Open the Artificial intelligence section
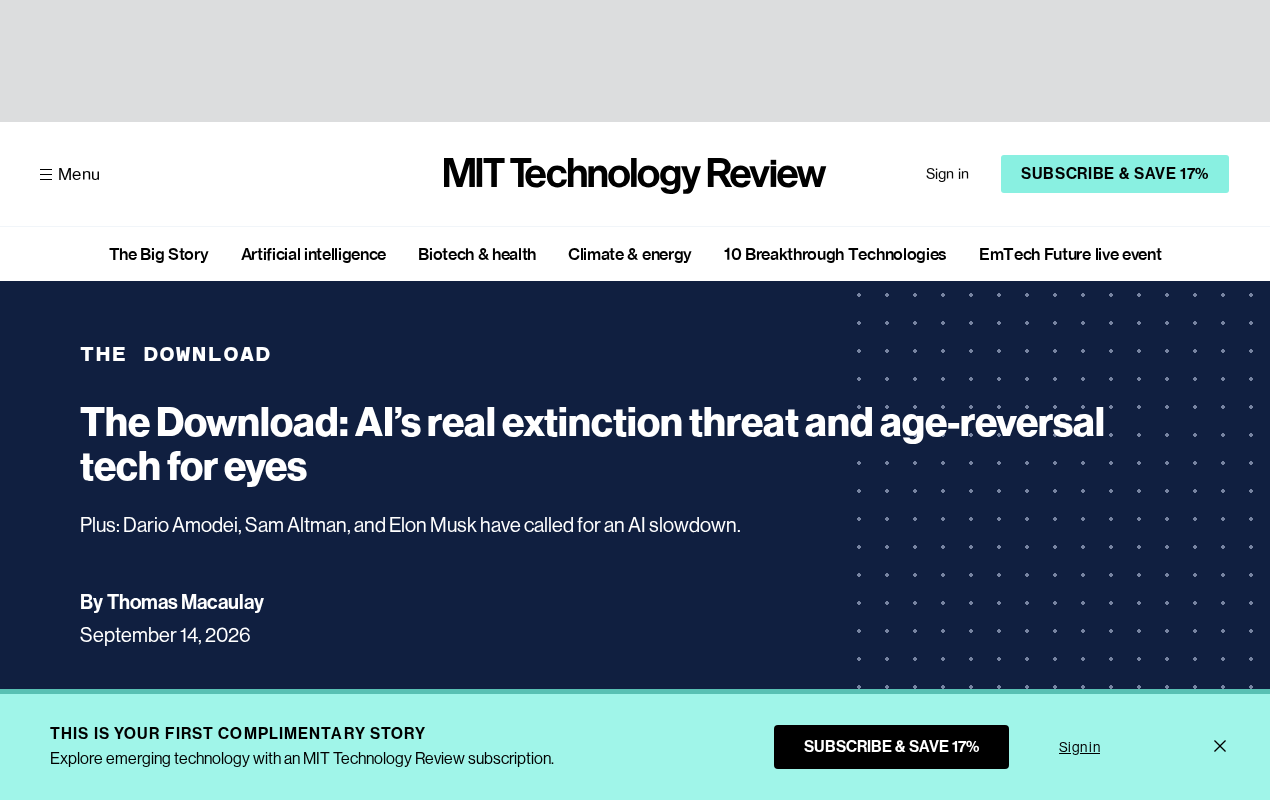The image size is (1280, 800). pyautogui.click(x=313, y=254)
